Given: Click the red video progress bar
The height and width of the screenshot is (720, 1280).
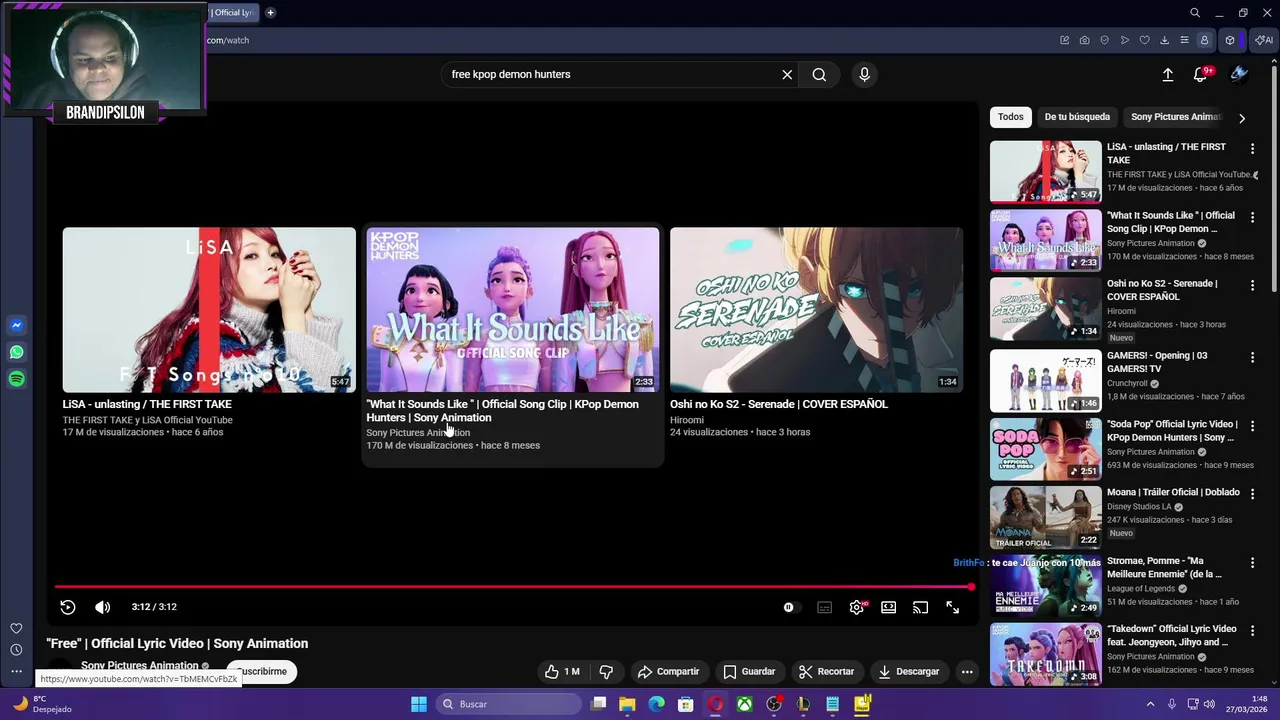Looking at the screenshot, I should pos(512,587).
